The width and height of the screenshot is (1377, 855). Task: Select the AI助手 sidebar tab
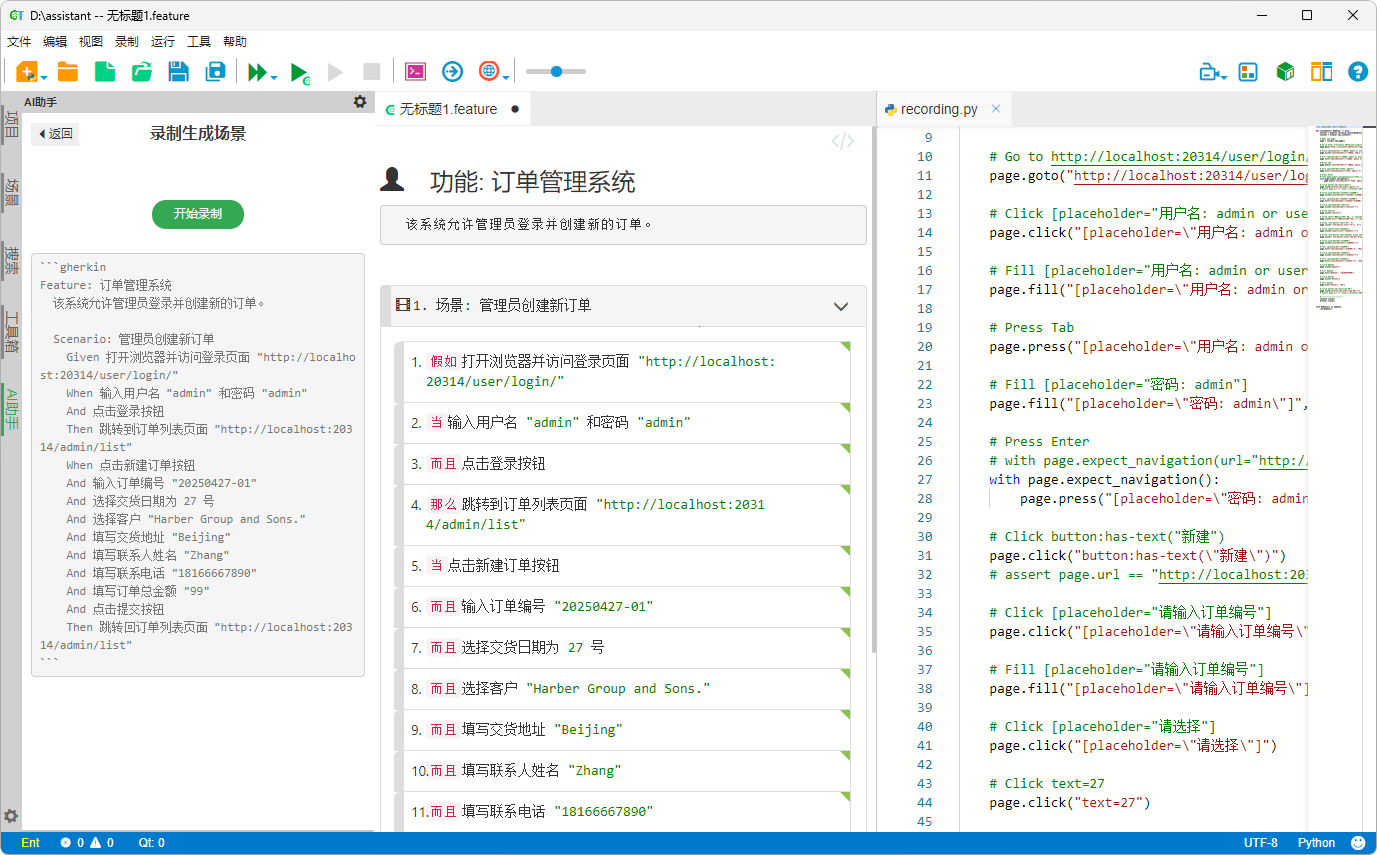(x=11, y=409)
